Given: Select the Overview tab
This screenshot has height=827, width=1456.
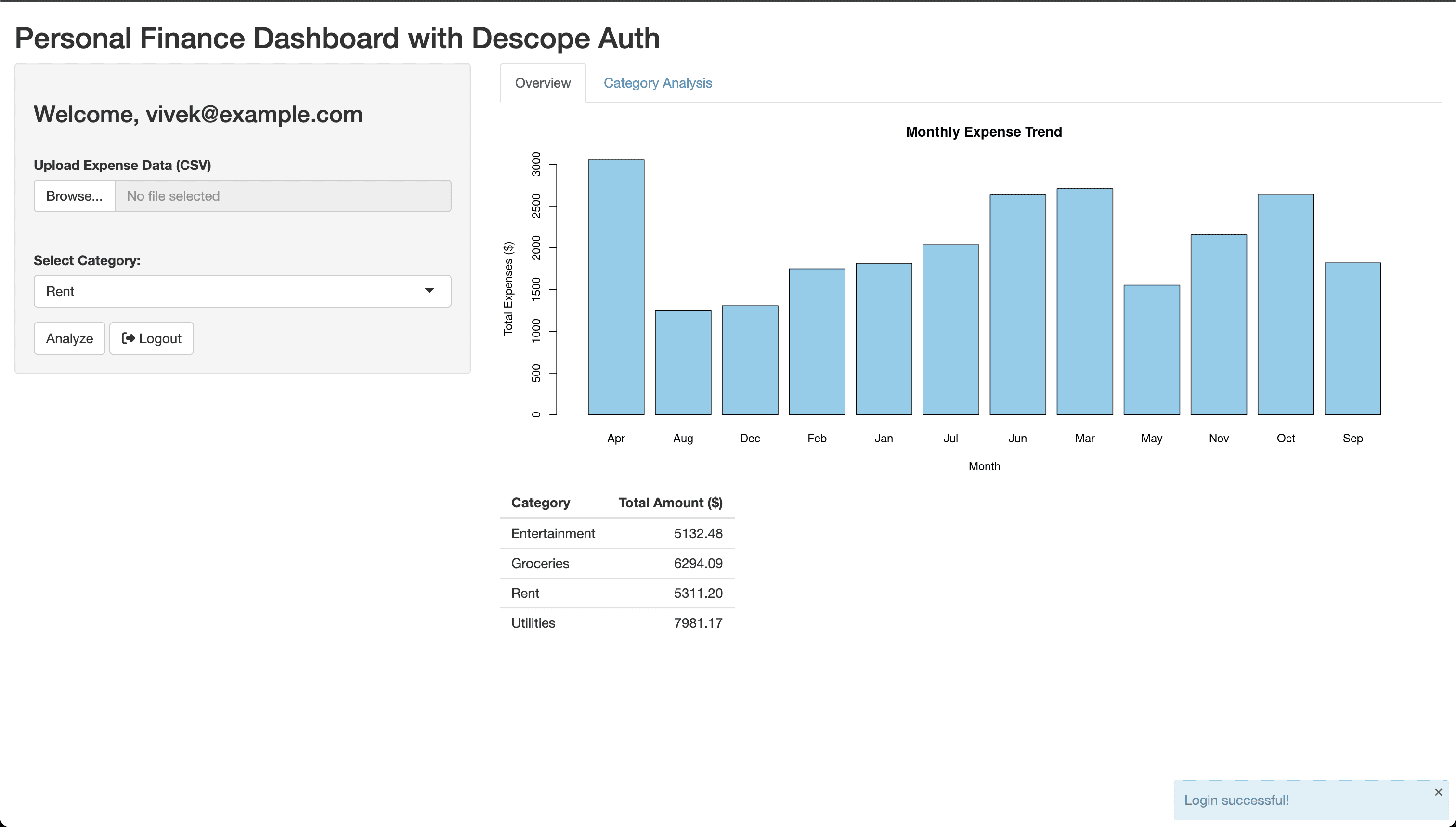Looking at the screenshot, I should [x=543, y=83].
